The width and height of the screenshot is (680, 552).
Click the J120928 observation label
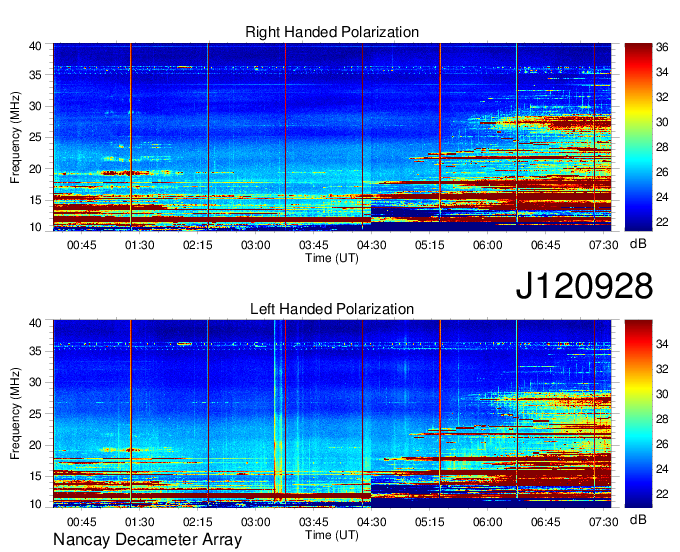[x=584, y=286]
